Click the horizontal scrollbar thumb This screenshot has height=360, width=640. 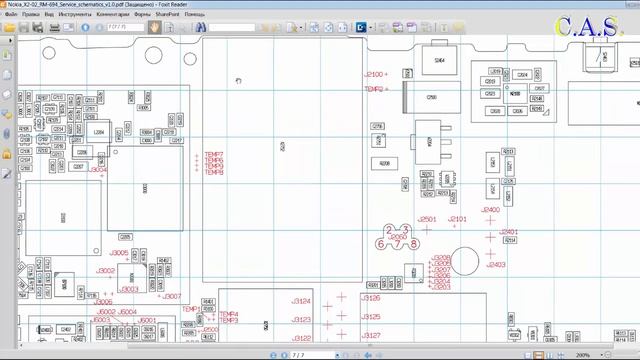pyautogui.click(x=369, y=346)
